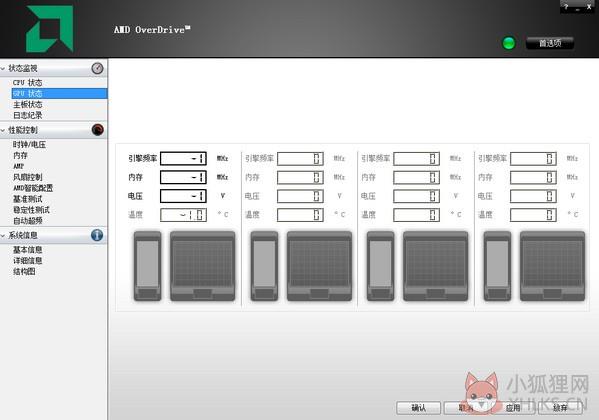Open the 时钟/电压 page
The image size is (599, 420).
(x=29, y=144)
